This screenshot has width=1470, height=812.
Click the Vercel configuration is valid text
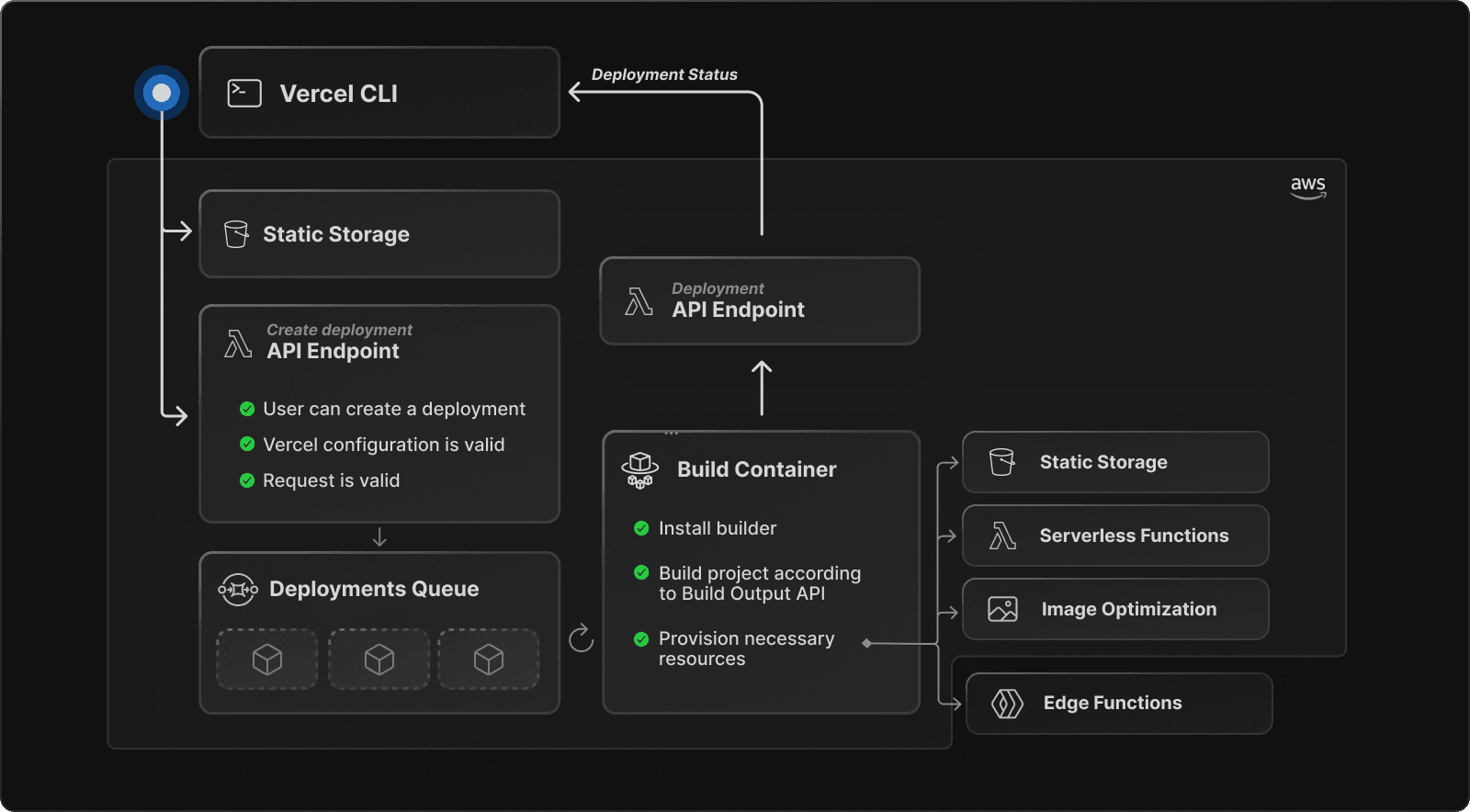[384, 445]
